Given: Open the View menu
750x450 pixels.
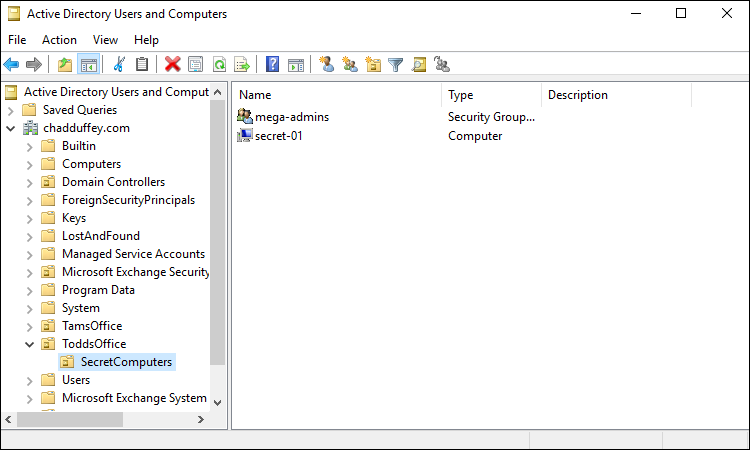Looking at the screenshot, I should (105, 40).
